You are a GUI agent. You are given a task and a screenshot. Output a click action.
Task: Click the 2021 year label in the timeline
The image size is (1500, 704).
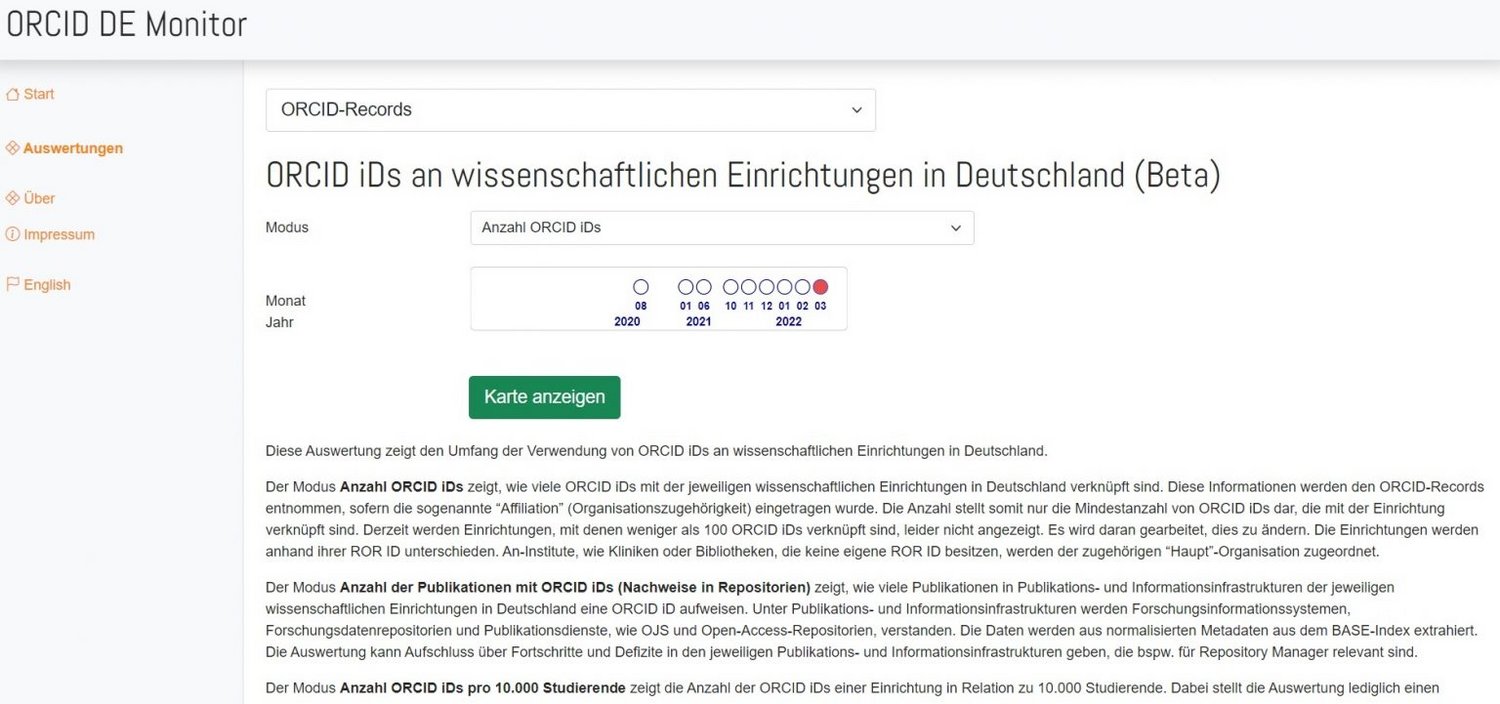coord(699,322)
